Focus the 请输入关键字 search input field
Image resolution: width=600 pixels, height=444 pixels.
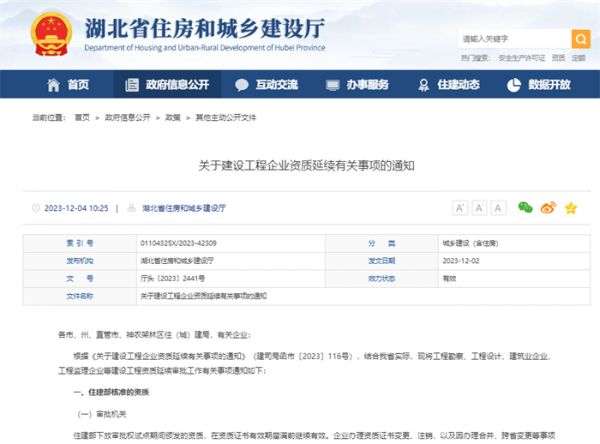tap(515, 39)
